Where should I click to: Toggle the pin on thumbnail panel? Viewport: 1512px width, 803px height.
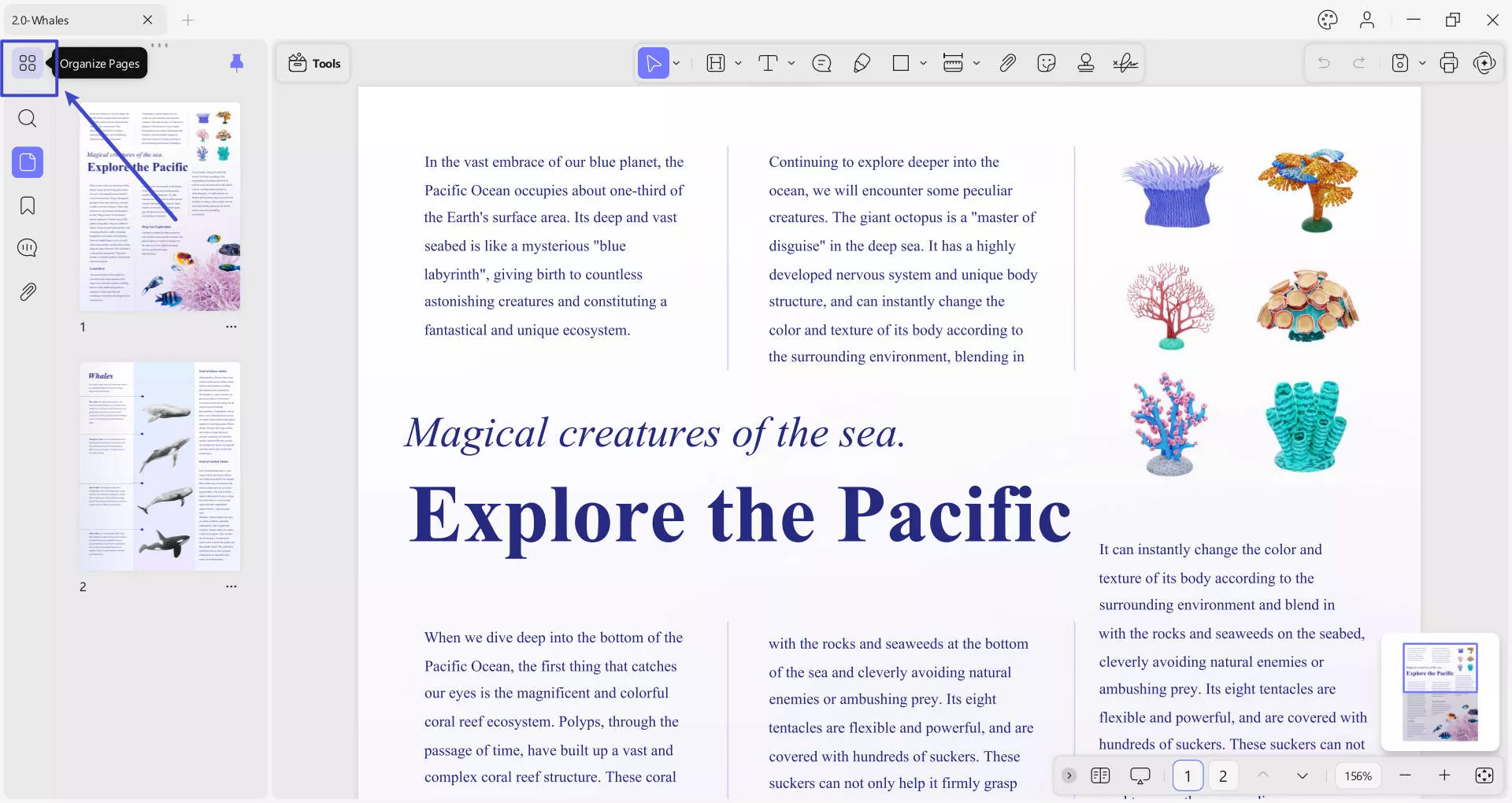(x=236, y=63)
